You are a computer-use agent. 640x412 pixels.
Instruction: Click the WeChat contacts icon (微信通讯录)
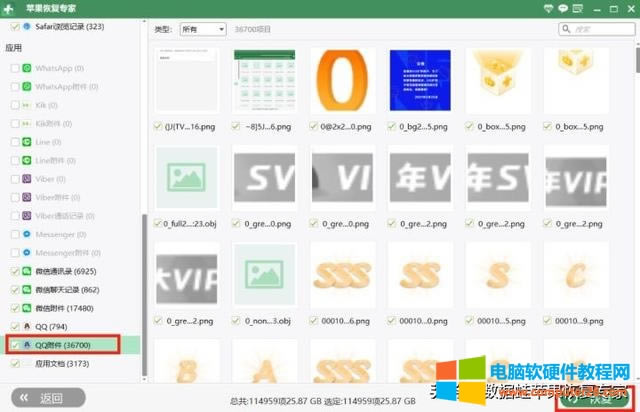[x=28, y=271]
